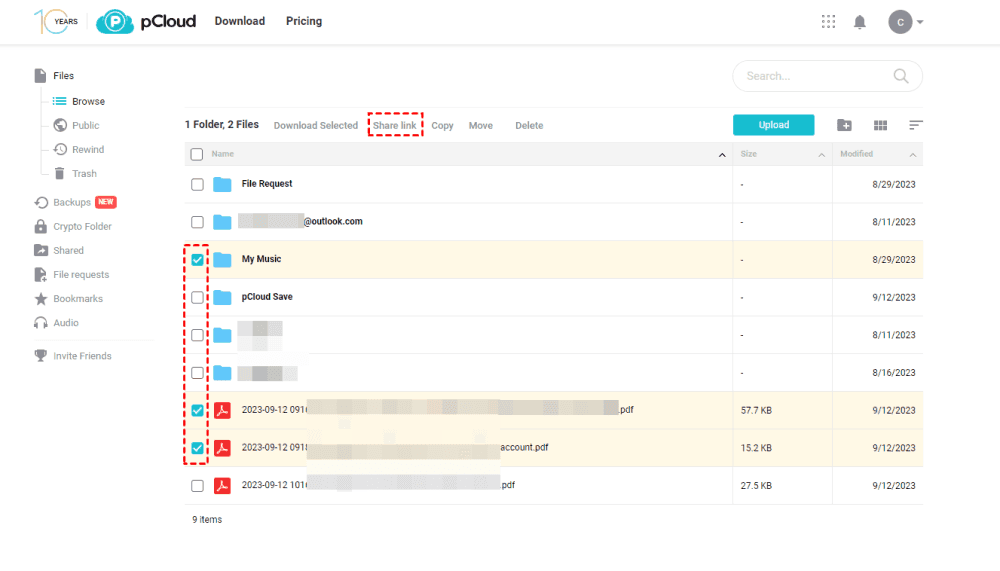Screen dimensions: 1000x571
Task: Check the File Request folder checkbox
Action: click(197, 184)
